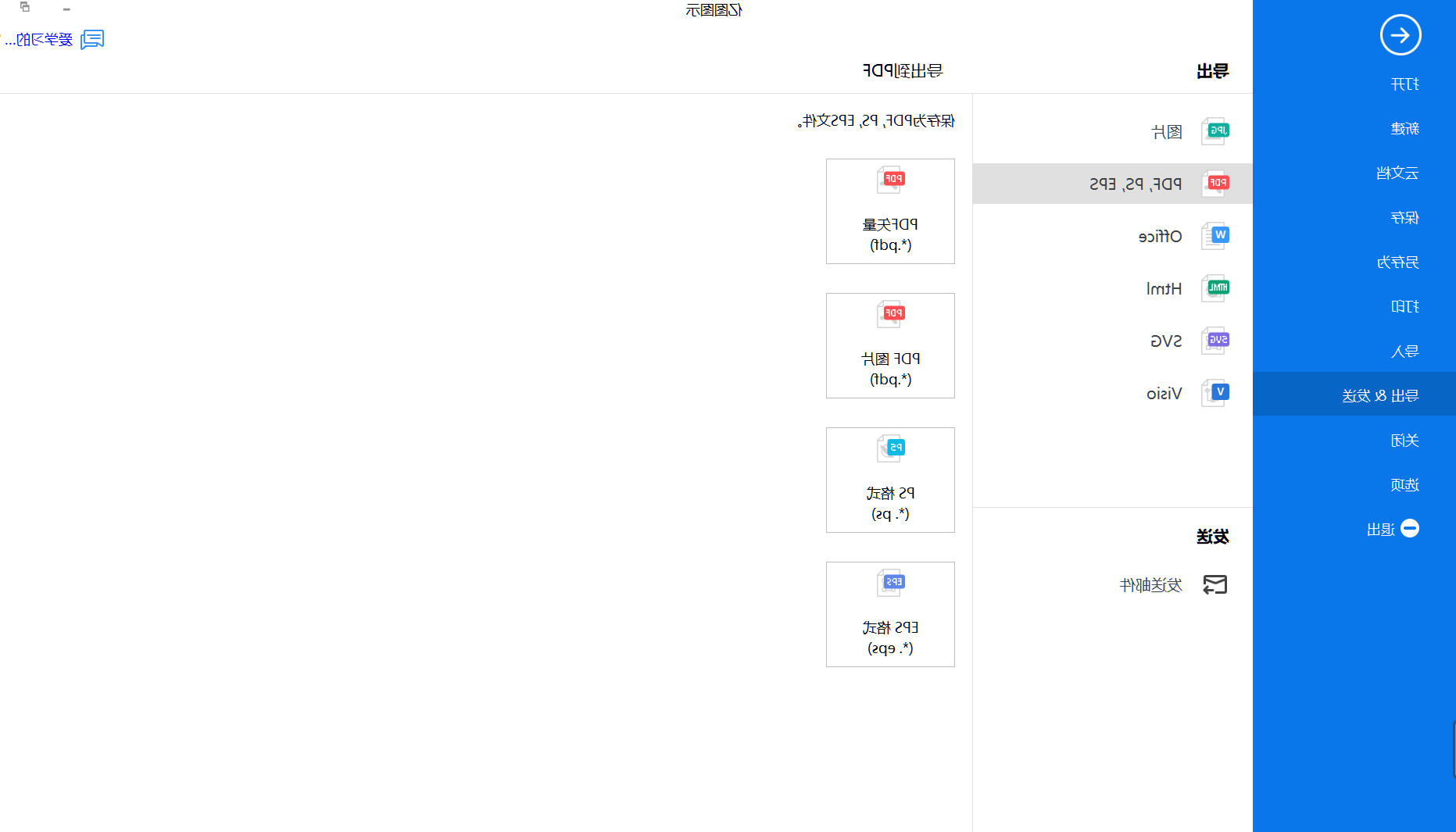The width and height of the screenshot is (1456, 832).
Task: Select the PDF, PS, EPS export category
Action: pos(1112,184)
